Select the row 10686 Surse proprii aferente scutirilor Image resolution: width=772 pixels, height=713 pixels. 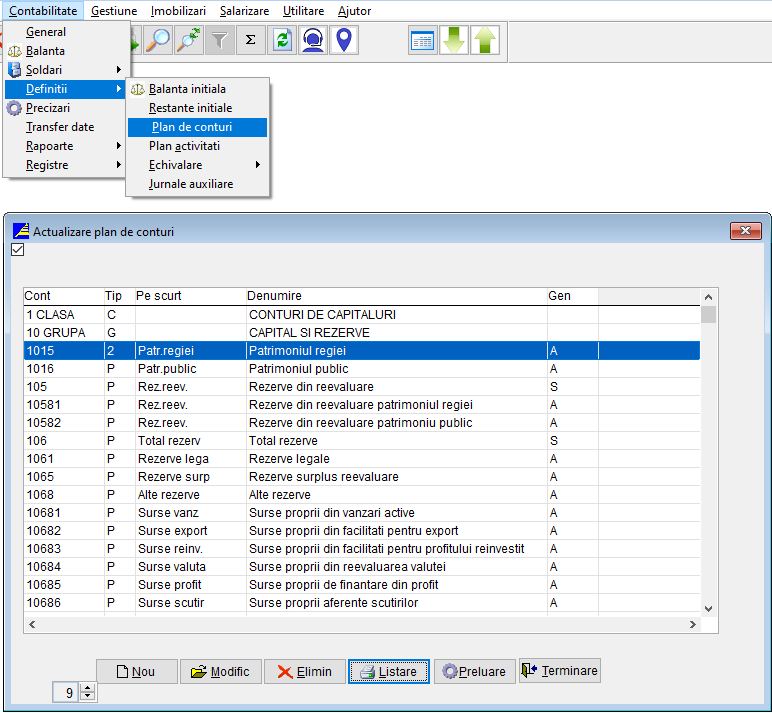click(362, 603)
